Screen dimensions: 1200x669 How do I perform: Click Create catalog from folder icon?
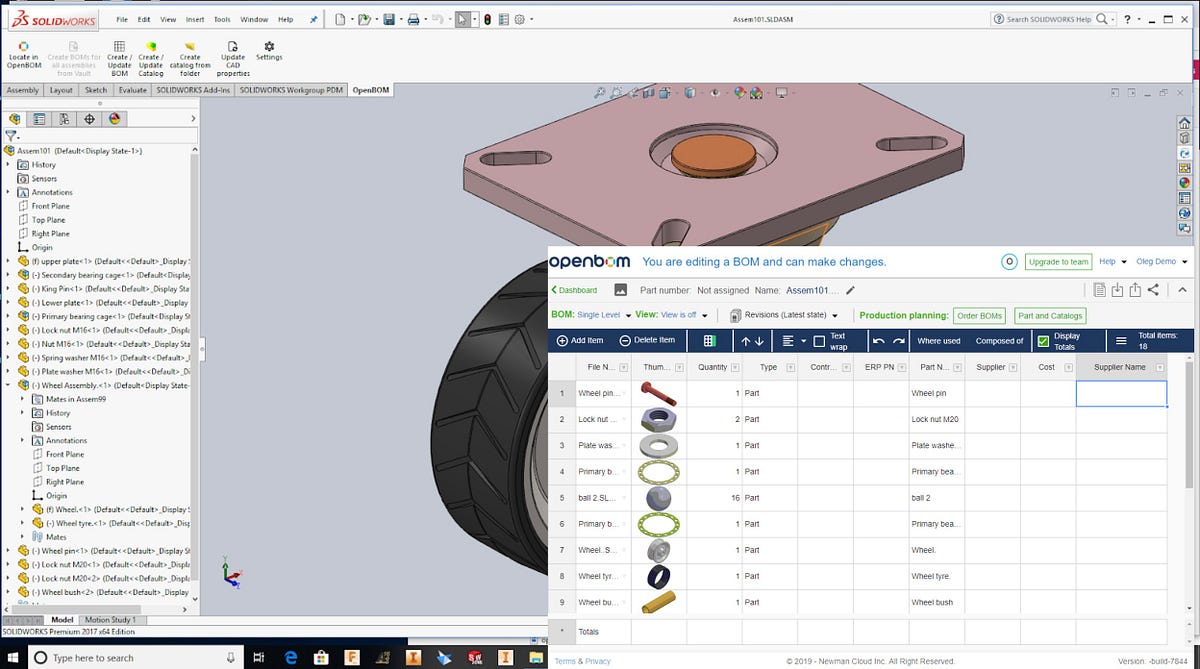(x=190, y=45)
